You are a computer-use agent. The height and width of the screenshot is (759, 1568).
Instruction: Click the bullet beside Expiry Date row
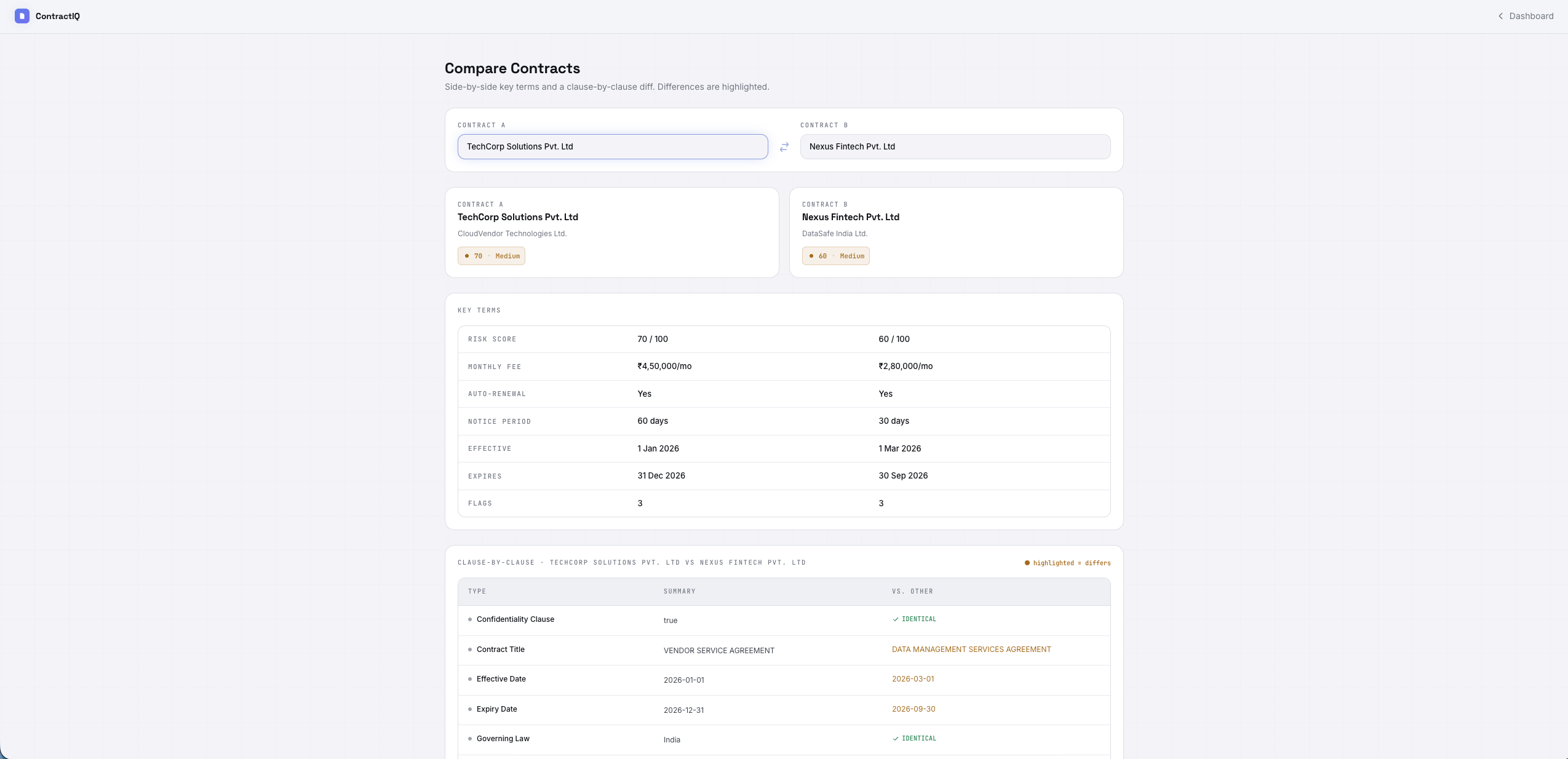(470, 709)
